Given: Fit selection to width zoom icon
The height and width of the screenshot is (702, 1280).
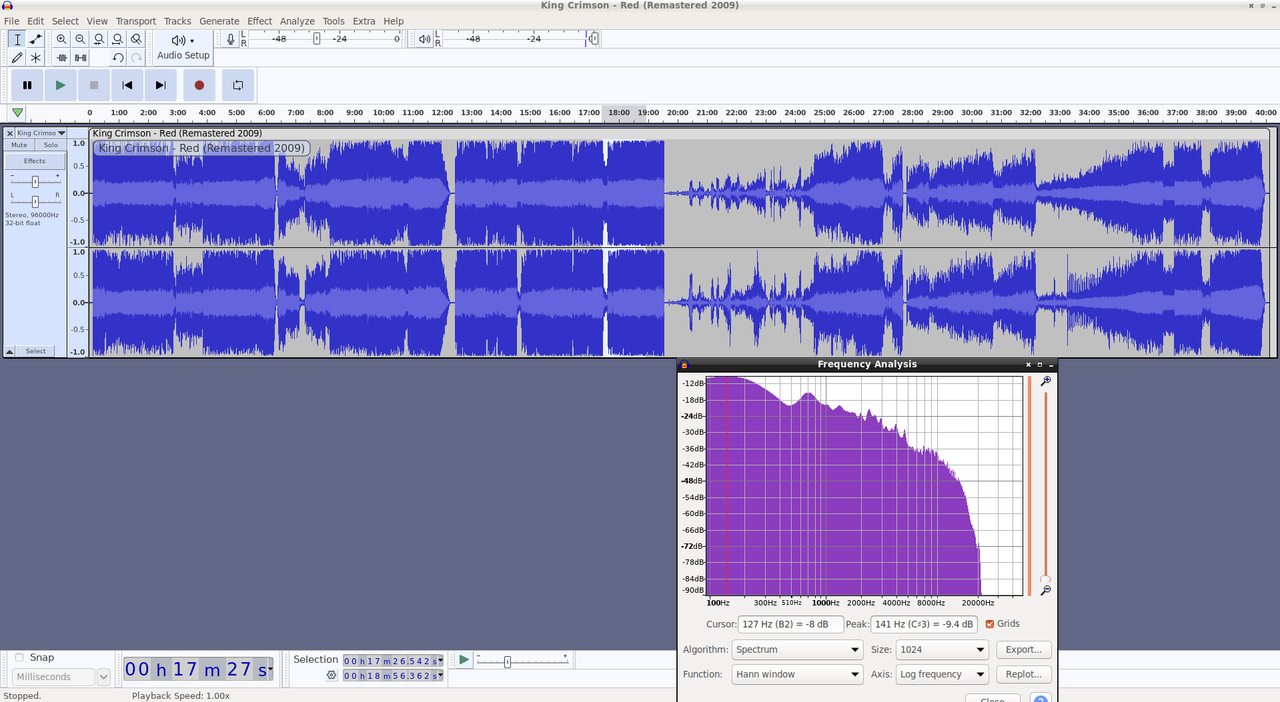Looking at the screenshot, I should [x=99, y=39].
